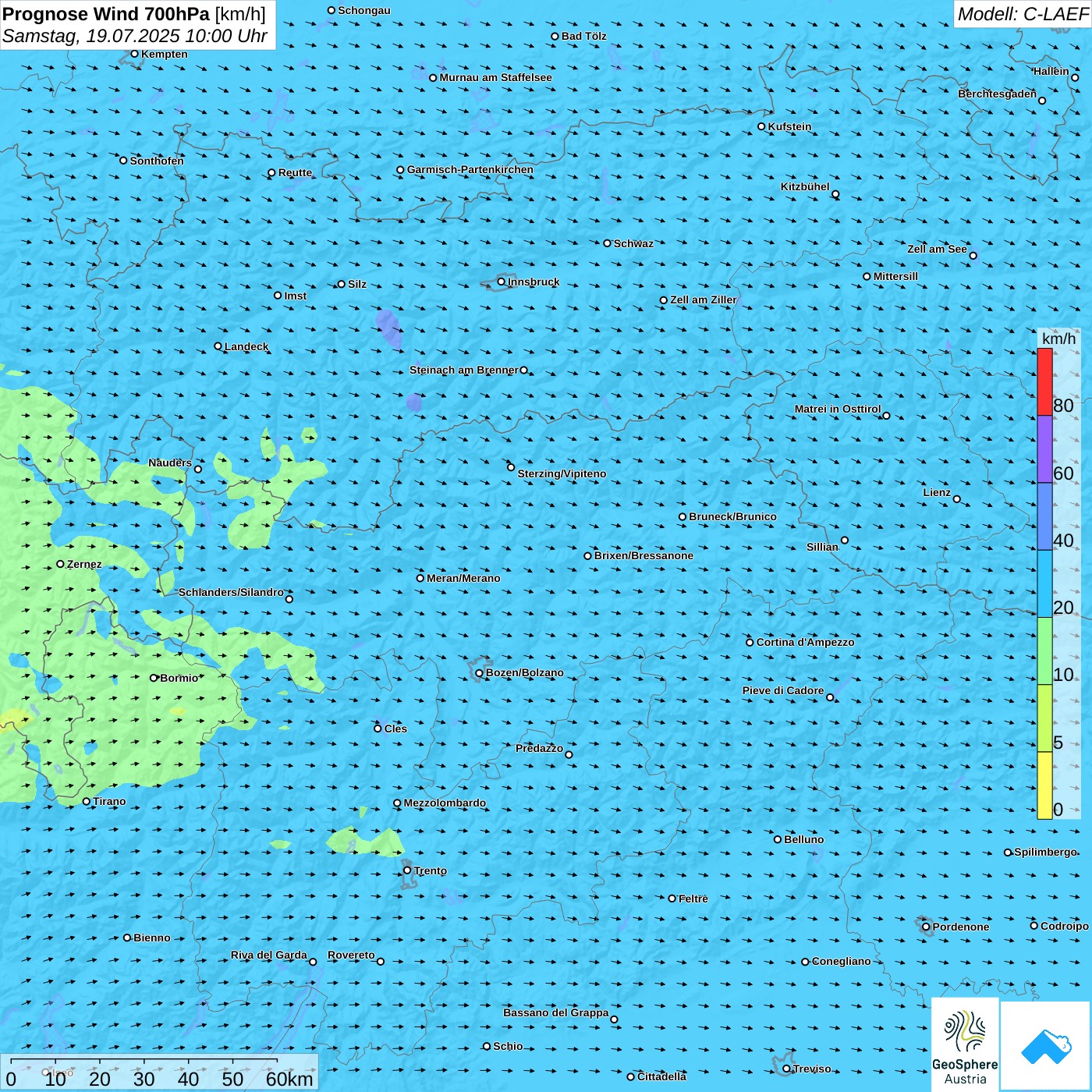This screenshot has width=1092, height=1092.
Task: Click the Bad Tölz label
Action: click(584, 36)
